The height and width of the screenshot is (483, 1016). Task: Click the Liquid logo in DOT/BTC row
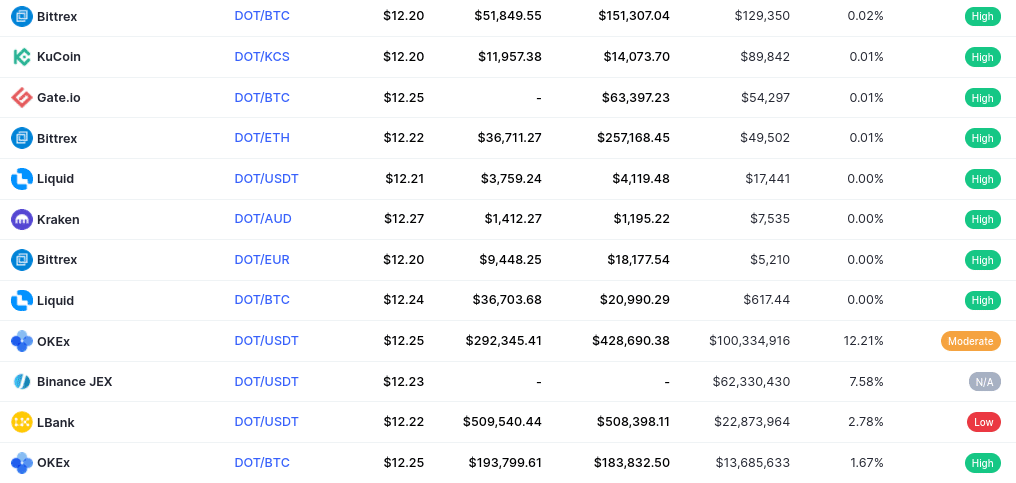point(22,301)
